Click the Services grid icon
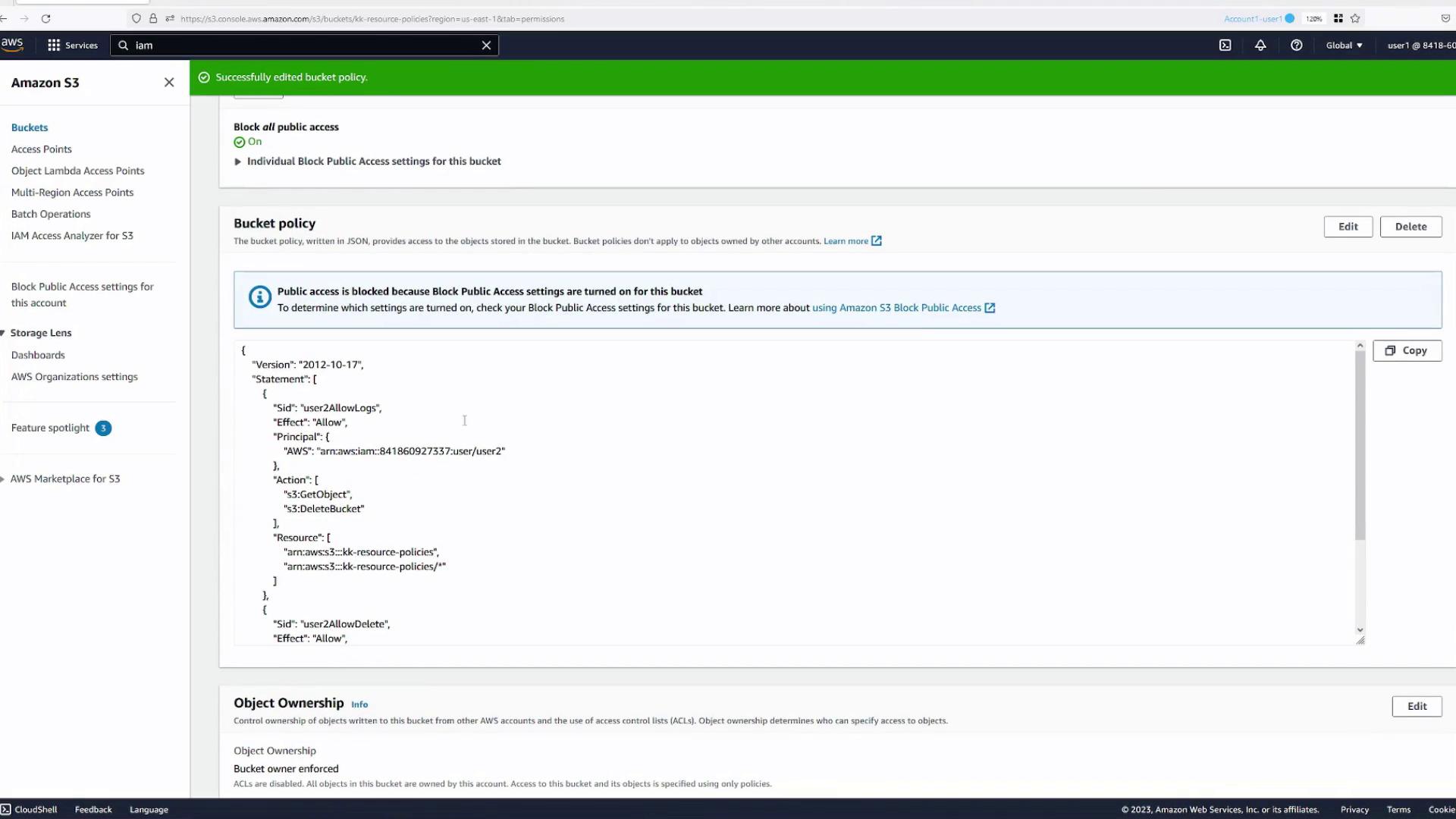This screenshot has height=819, width=1456. pyautogui.click(x=54, y=45)
